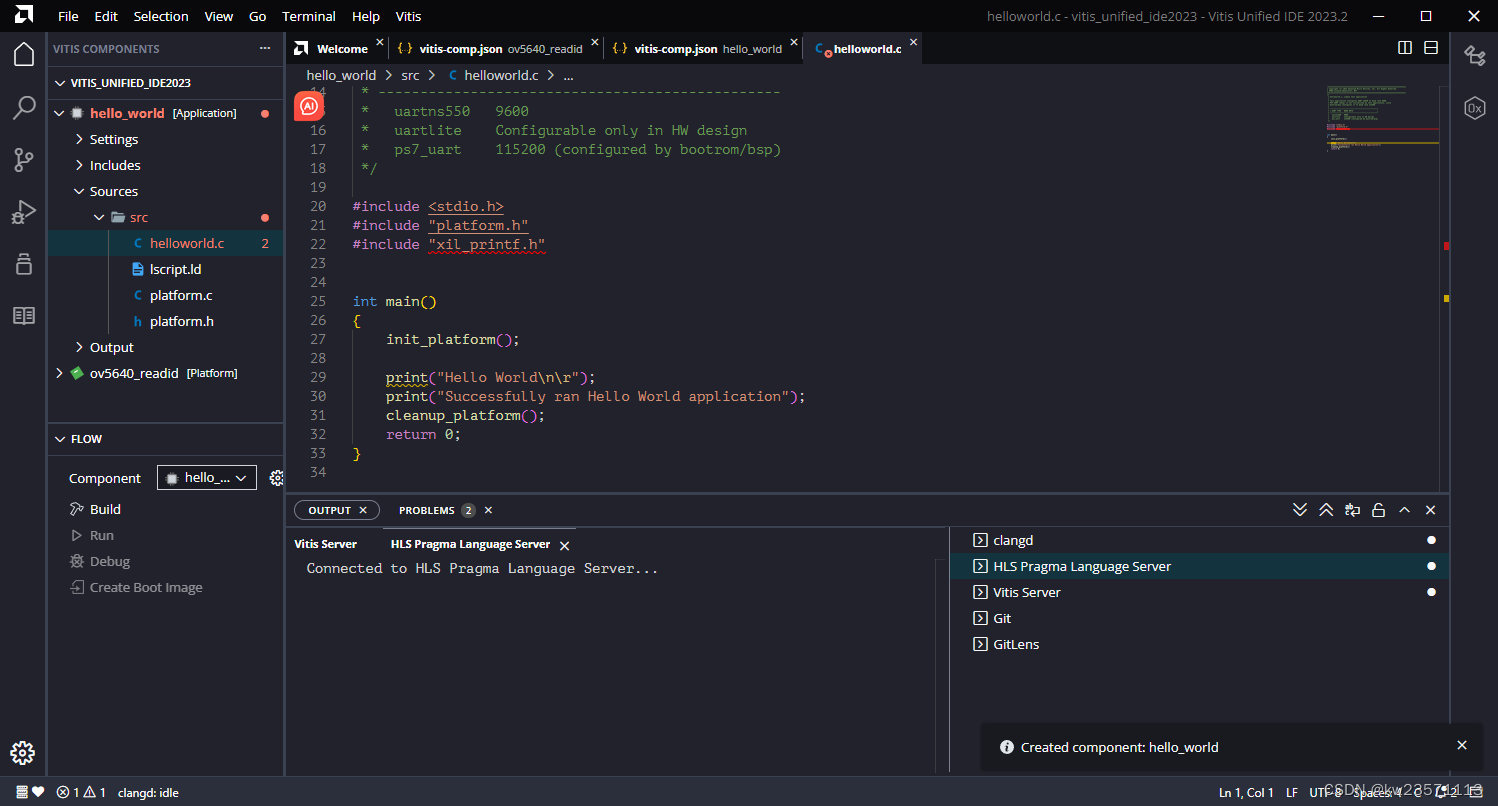Image resolution: width=1498 pixels, height=806 pixels.
Task: Open platform.h in the file tree
Action: click(x=182, y=321)
